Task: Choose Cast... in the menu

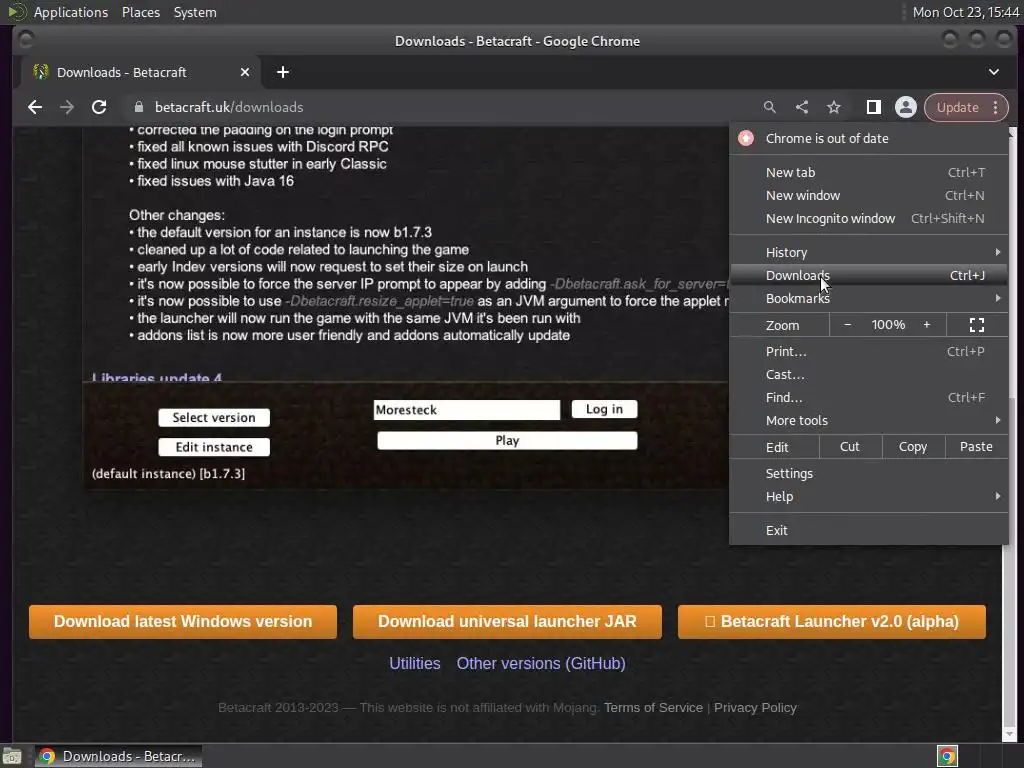Action: (869, 375)
